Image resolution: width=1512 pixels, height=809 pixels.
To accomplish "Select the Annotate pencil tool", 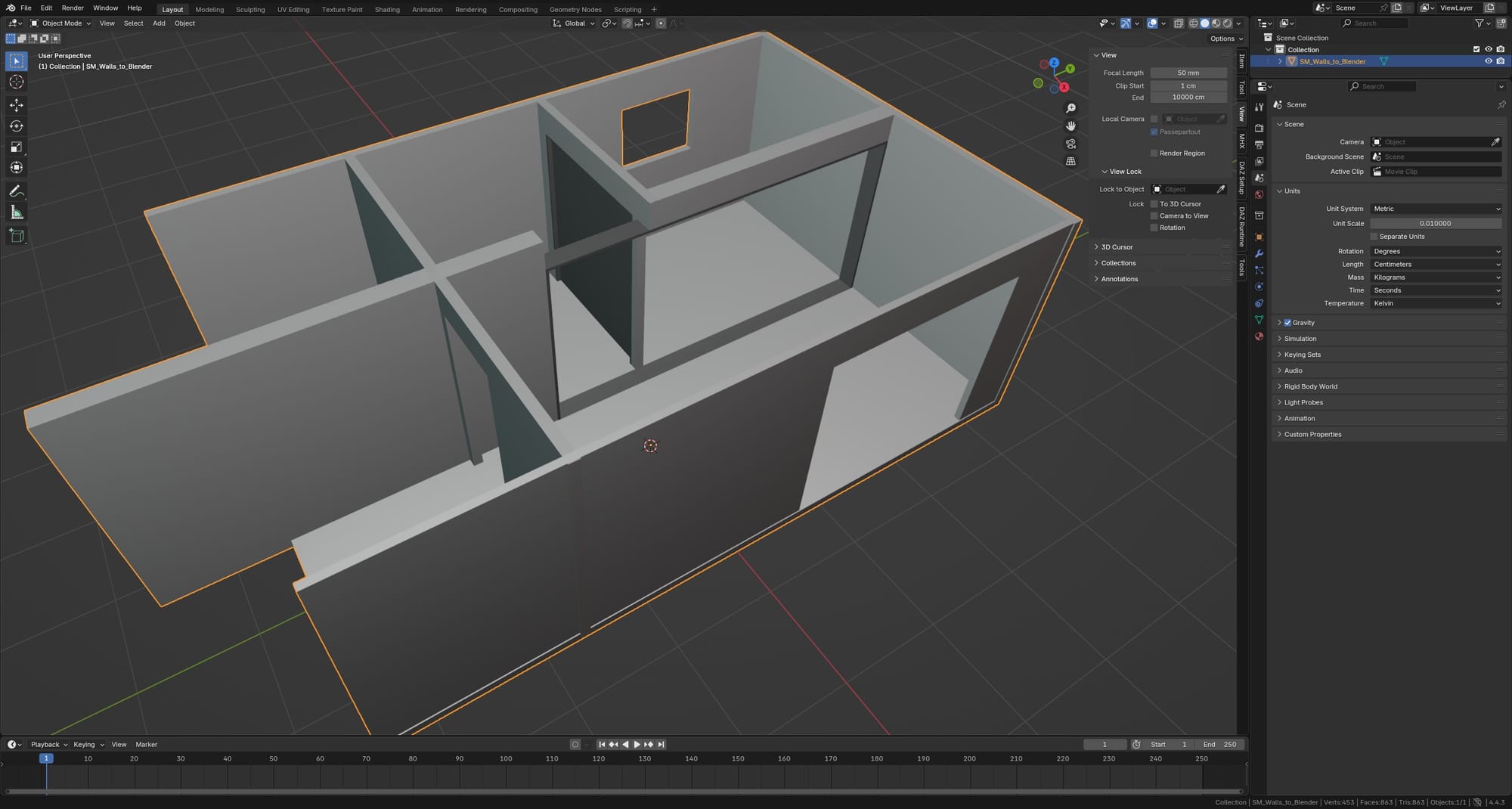I will pyautogui.click(x=17, y=191).
